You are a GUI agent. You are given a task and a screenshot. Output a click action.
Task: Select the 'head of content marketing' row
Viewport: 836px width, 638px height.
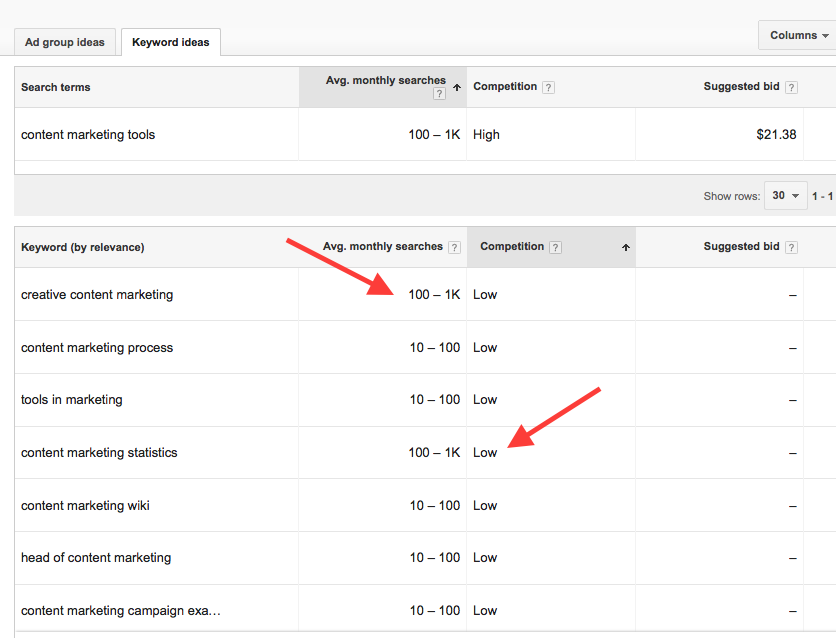96,558
